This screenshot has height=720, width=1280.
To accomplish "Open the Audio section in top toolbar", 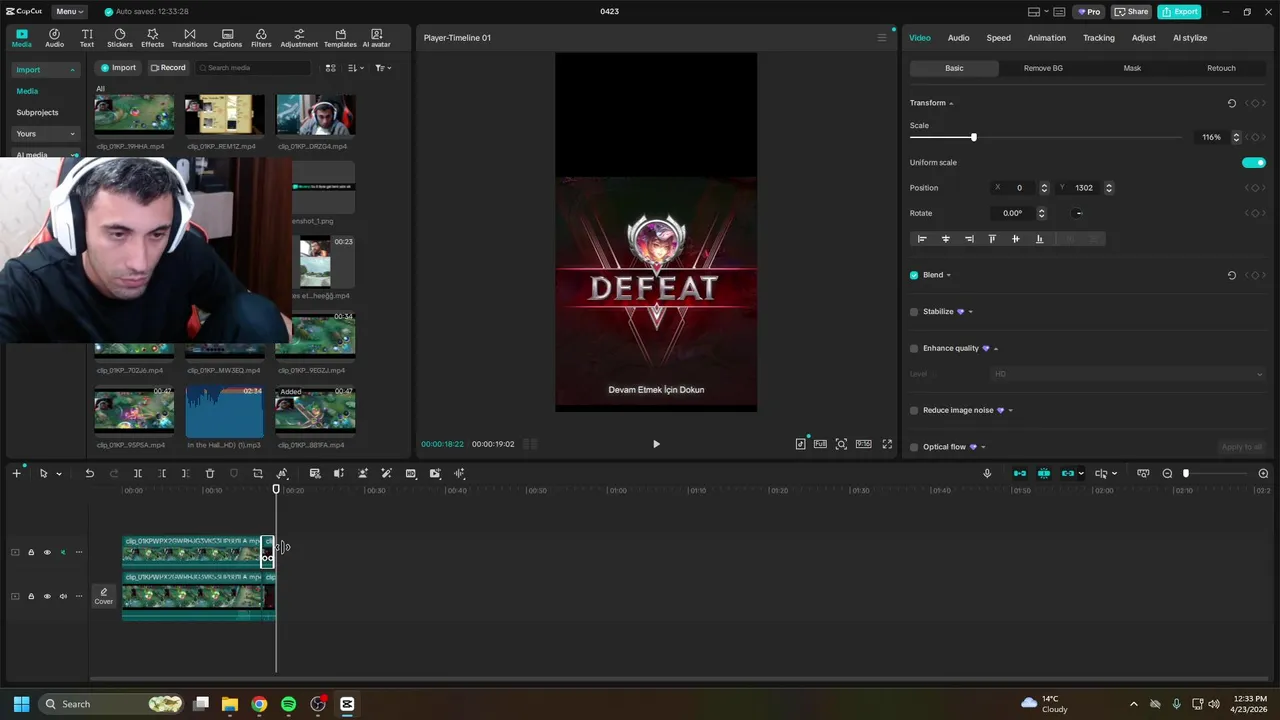I will click(x=54, y=38).
